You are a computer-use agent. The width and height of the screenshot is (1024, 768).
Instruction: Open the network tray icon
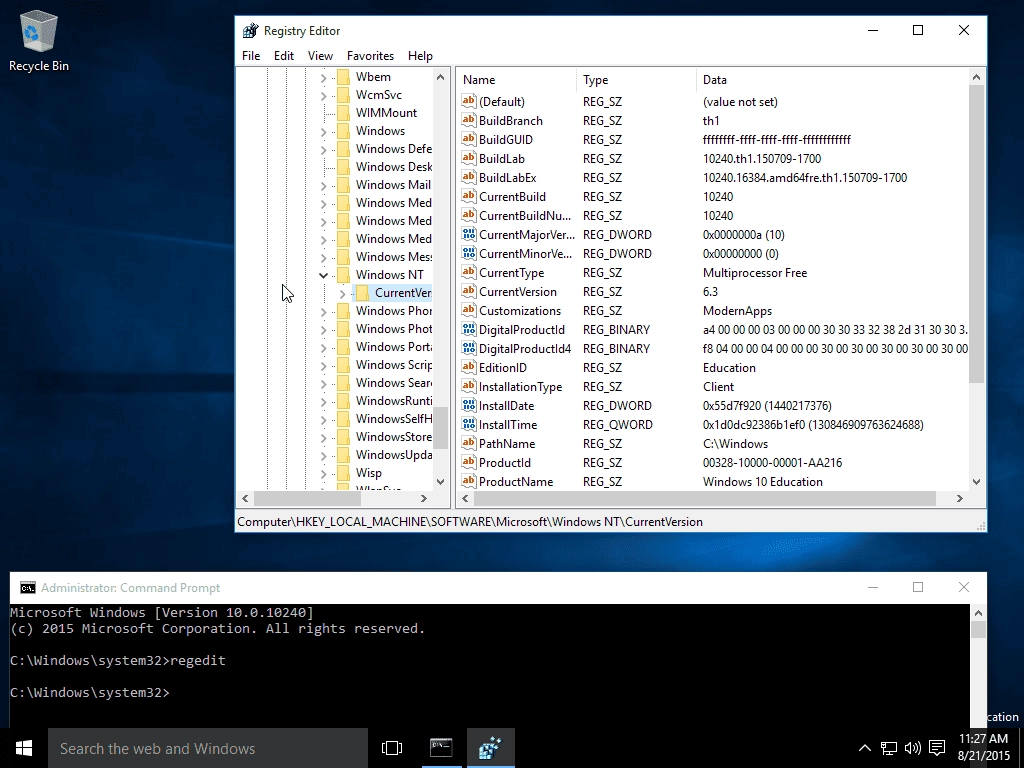pos(888,748)
